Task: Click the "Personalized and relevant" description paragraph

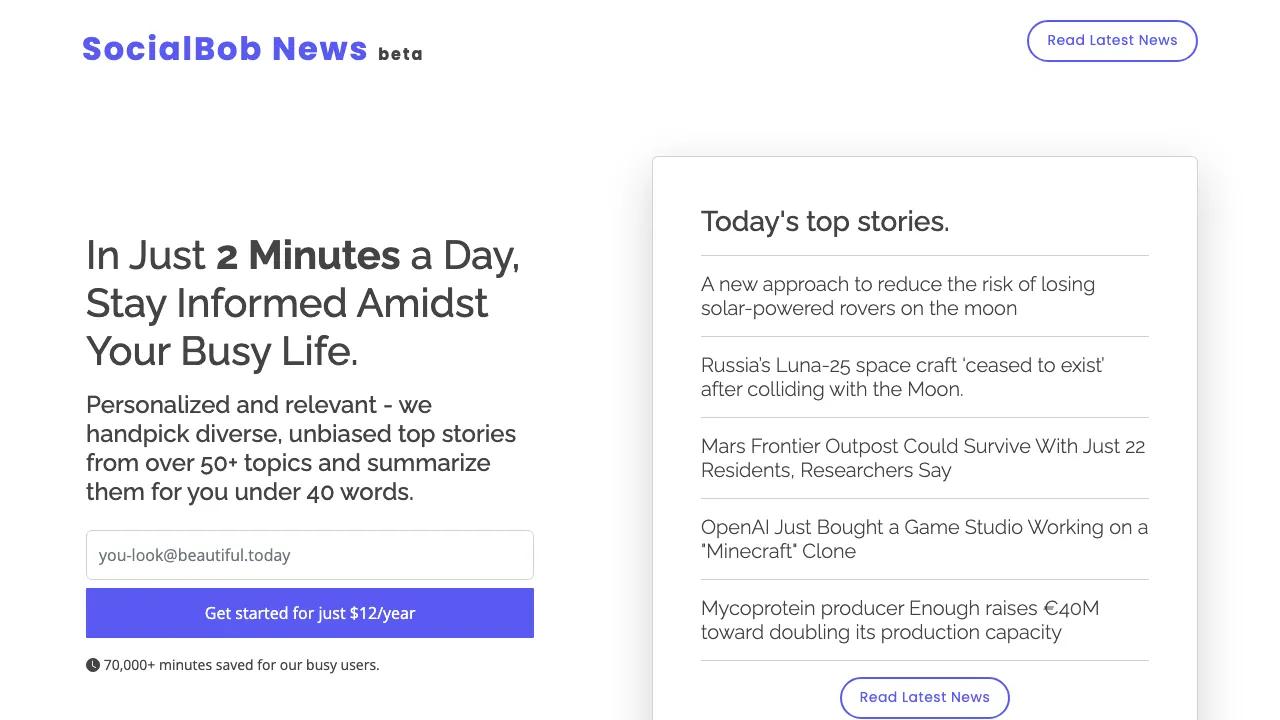Action: pos(259,405)
